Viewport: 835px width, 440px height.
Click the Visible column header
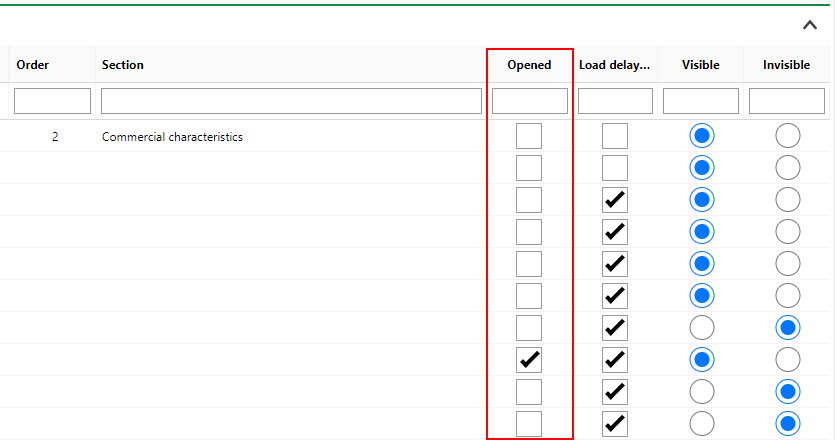701,65
